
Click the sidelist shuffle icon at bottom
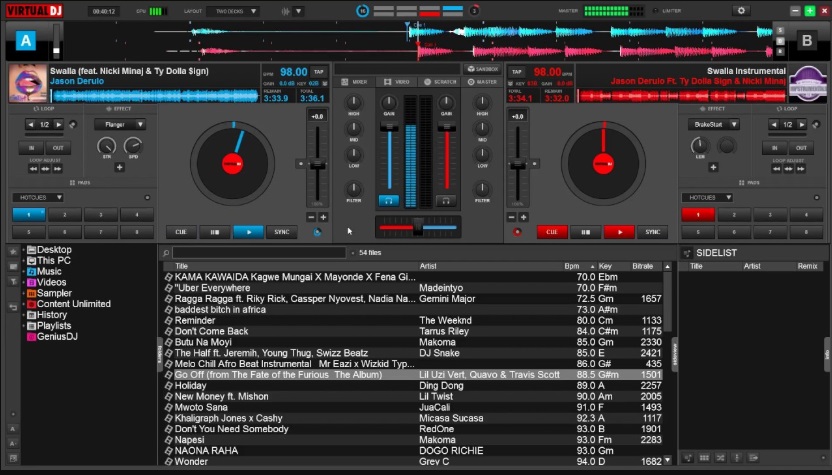pyautogui.click(x=720, y=457)
